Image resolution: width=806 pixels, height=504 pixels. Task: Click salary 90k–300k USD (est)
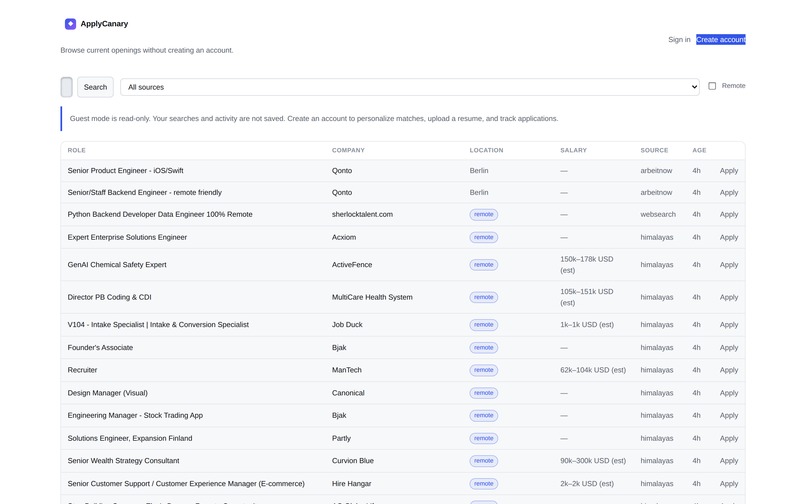593,461
